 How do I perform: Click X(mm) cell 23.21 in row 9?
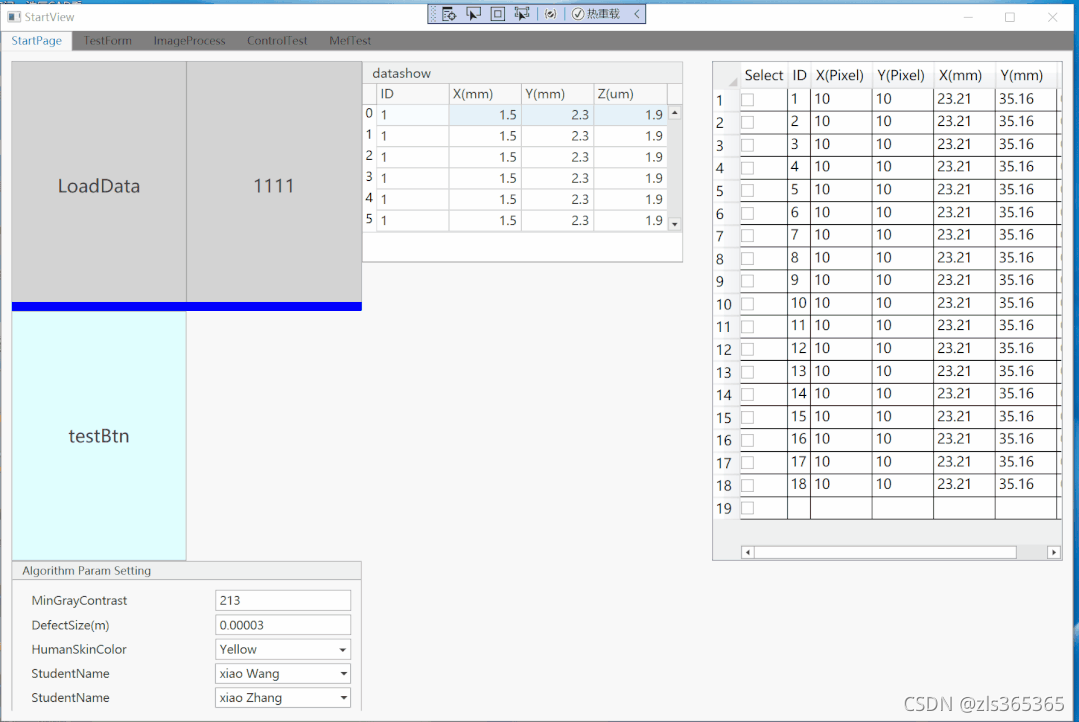click(963, 281)
